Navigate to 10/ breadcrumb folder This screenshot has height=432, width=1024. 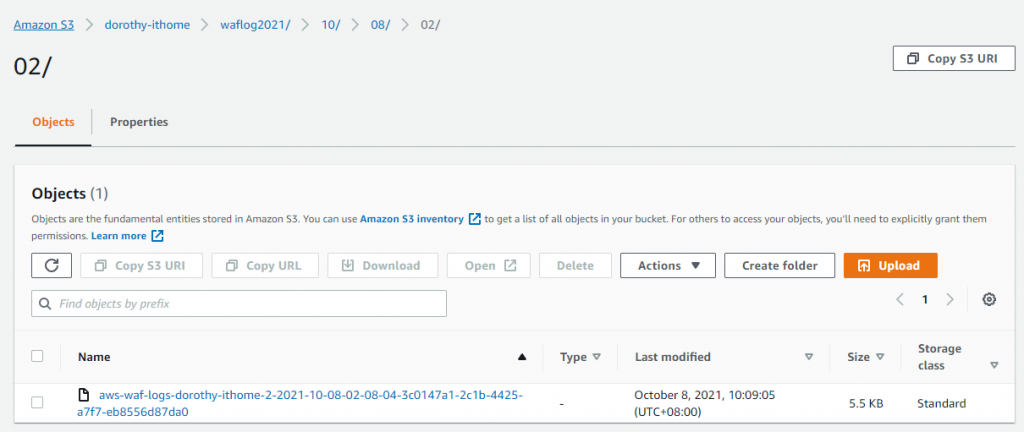(x=330, y=25)
